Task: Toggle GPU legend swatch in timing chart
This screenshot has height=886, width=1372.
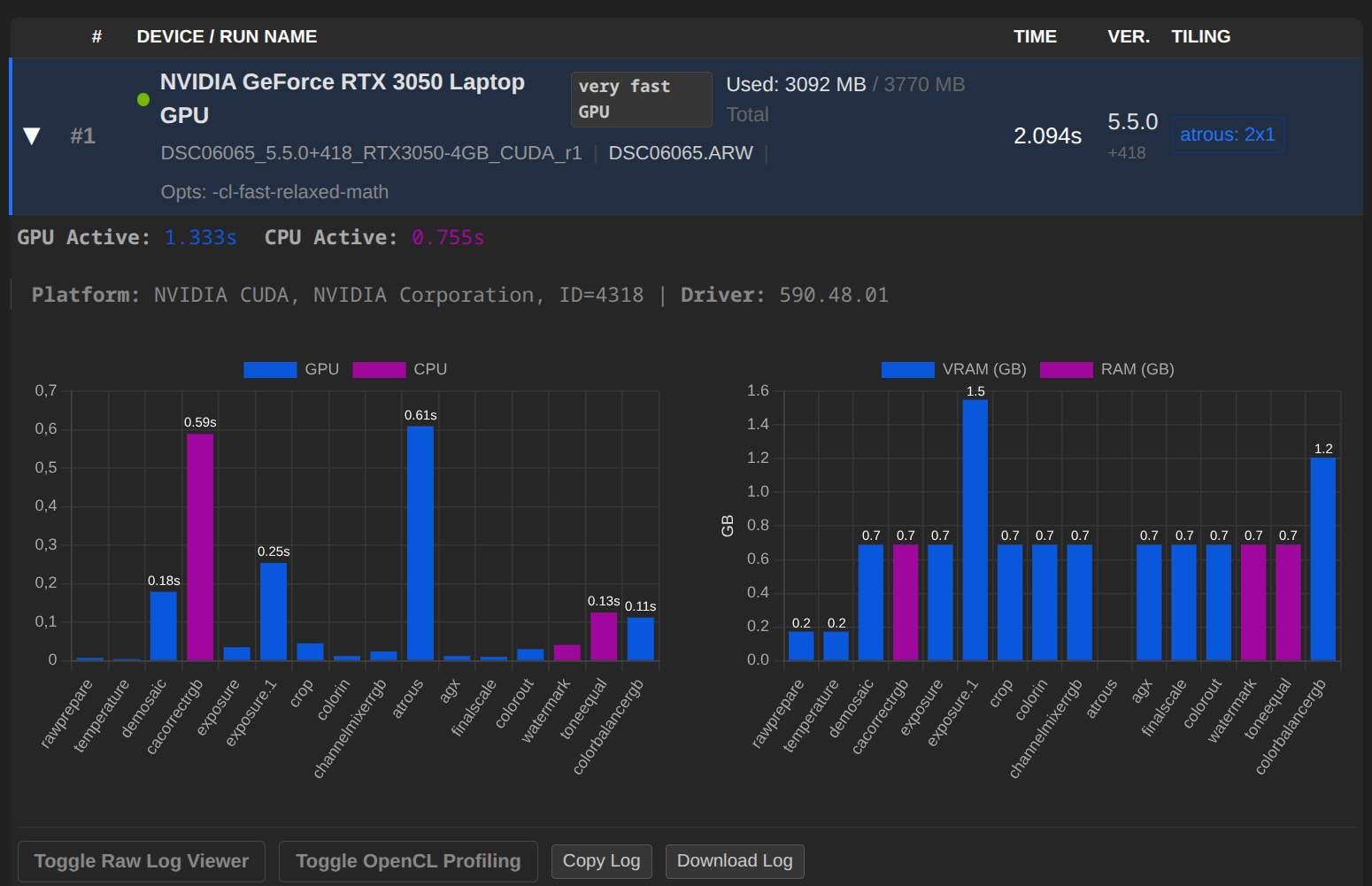Action: 270,370
